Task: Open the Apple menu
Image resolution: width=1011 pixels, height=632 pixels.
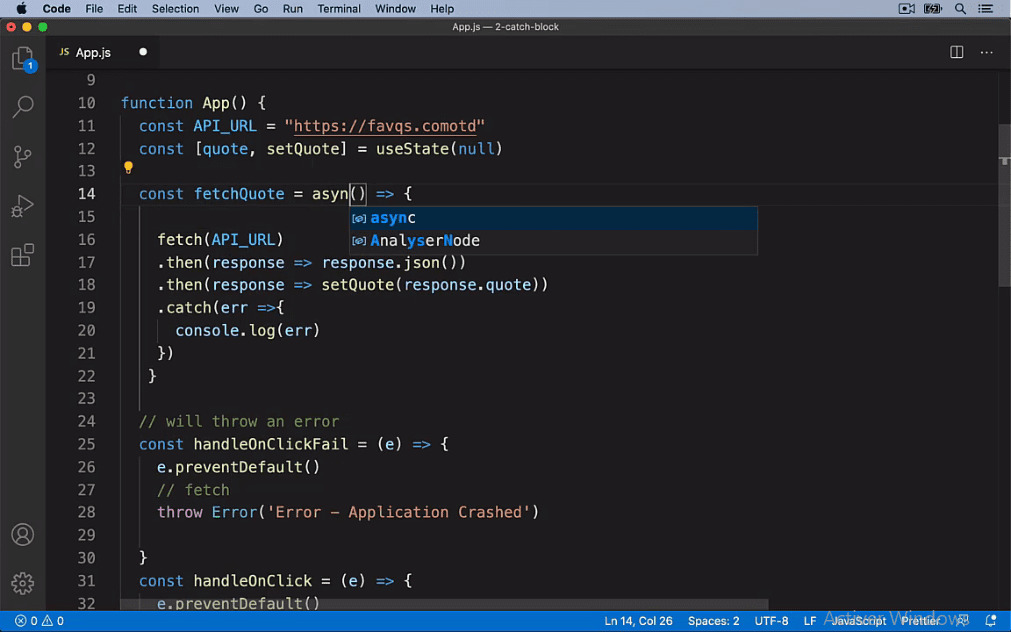Action: [21, 8]
